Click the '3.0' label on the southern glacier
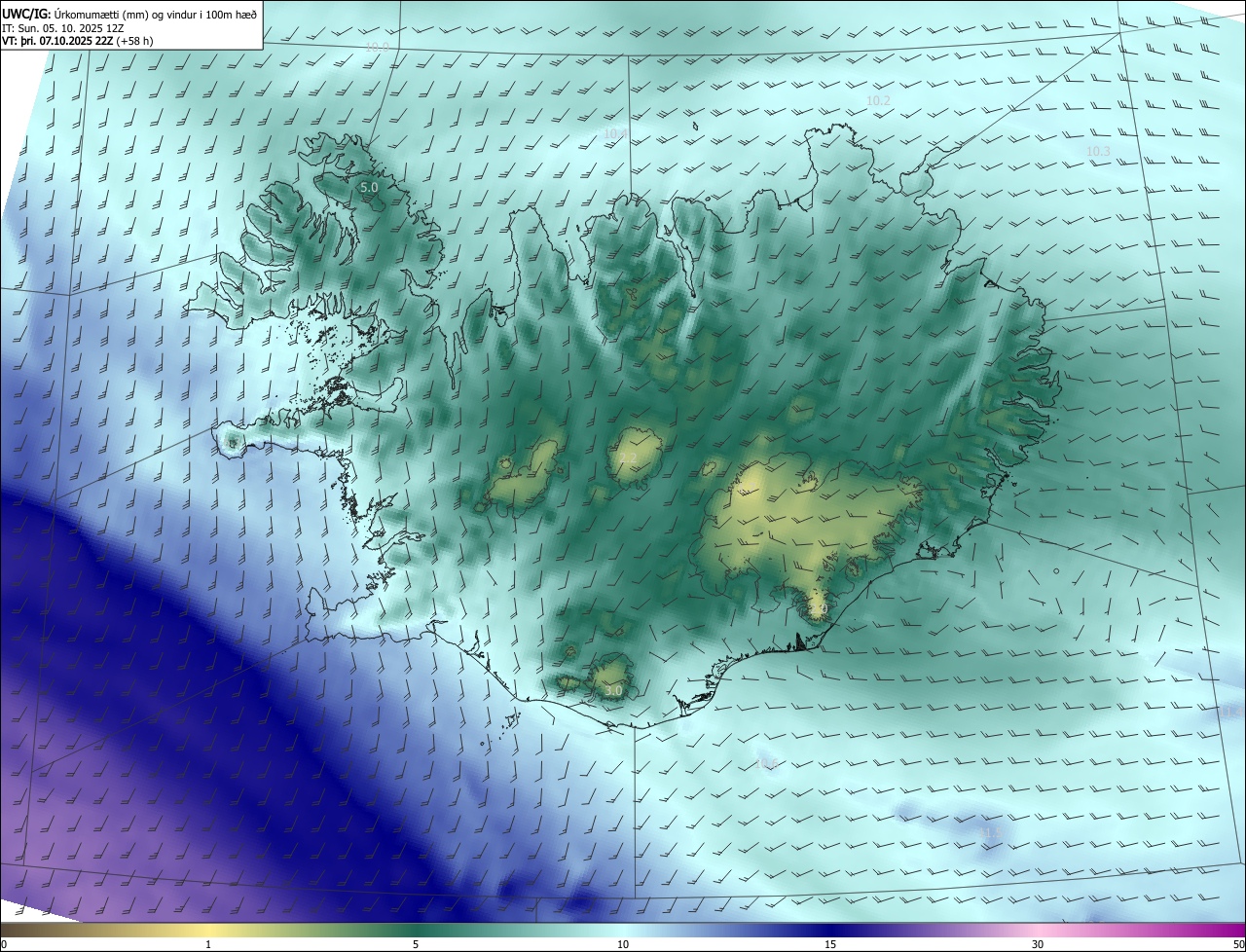 pos(612,691)
